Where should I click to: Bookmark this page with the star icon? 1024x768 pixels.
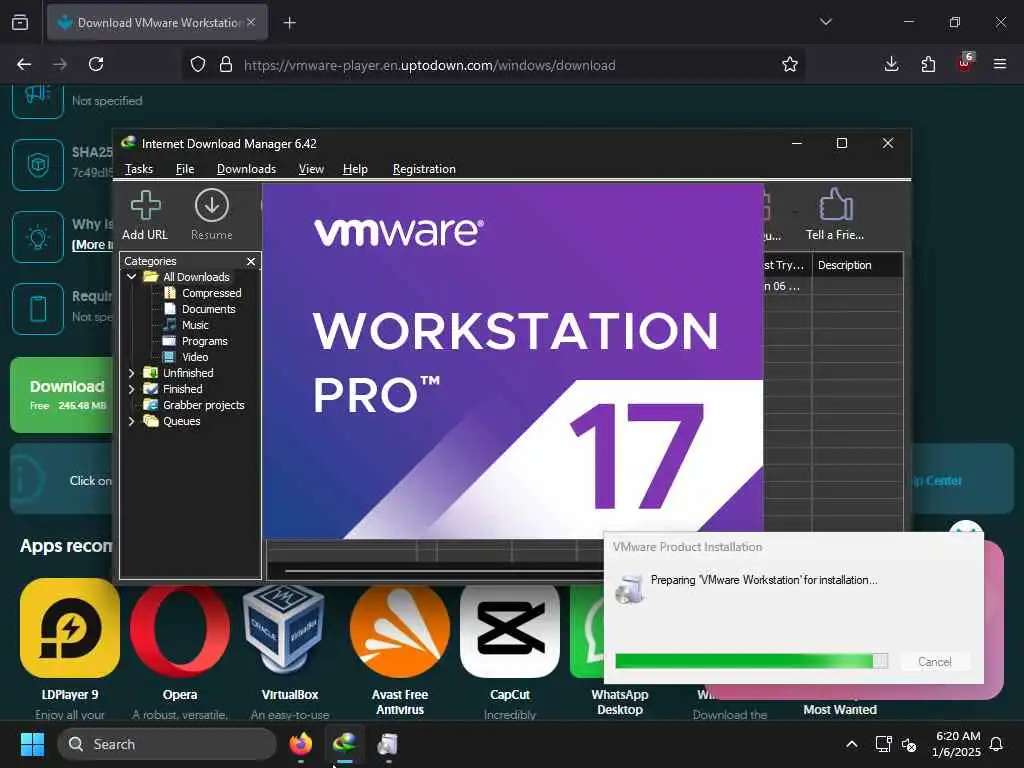point(790,64)
